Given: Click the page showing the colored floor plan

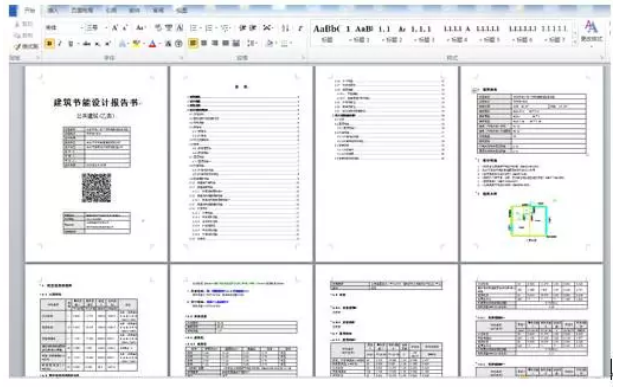Looking at the screenshot, I should (x=532, y=163).
